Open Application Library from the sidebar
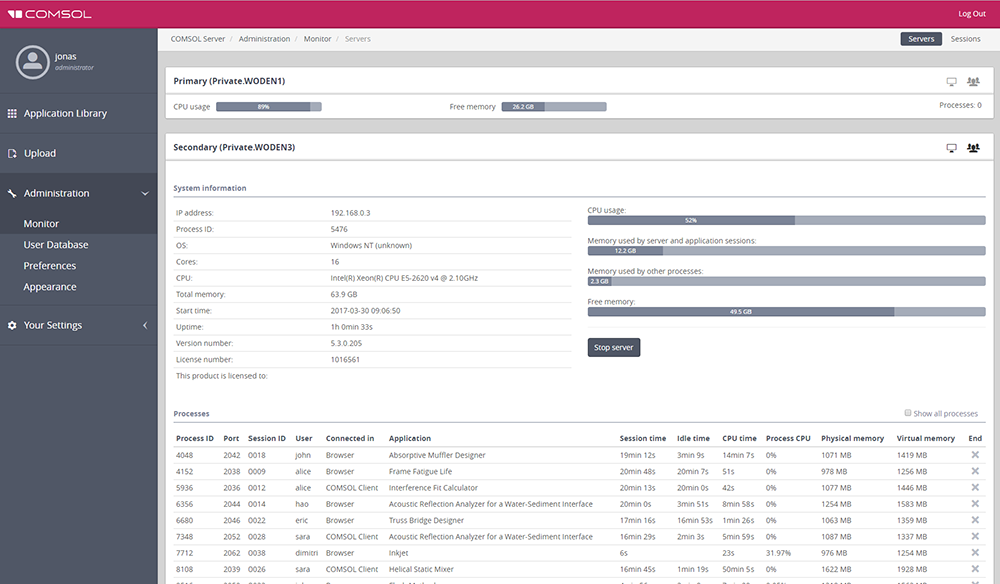1000x584 pixels. pos(65,114)
